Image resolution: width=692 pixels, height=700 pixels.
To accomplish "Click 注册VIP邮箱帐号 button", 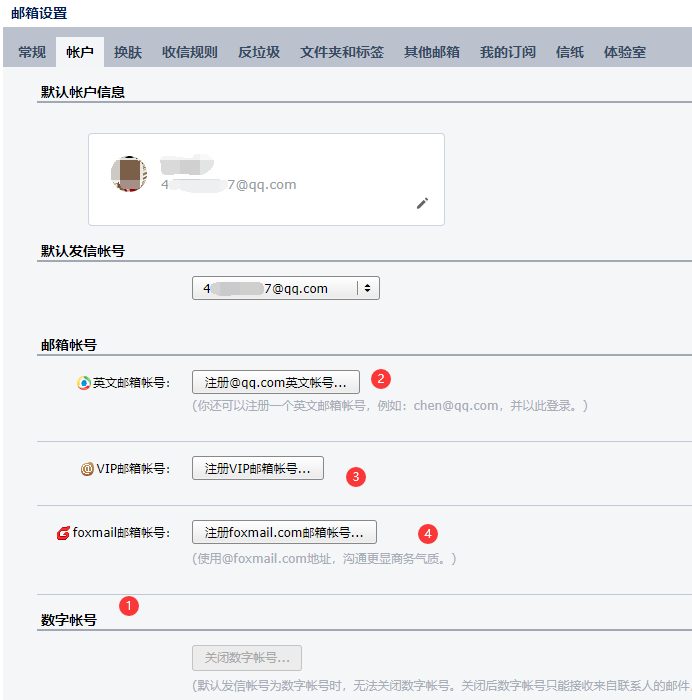I will (x=258, y=468).
